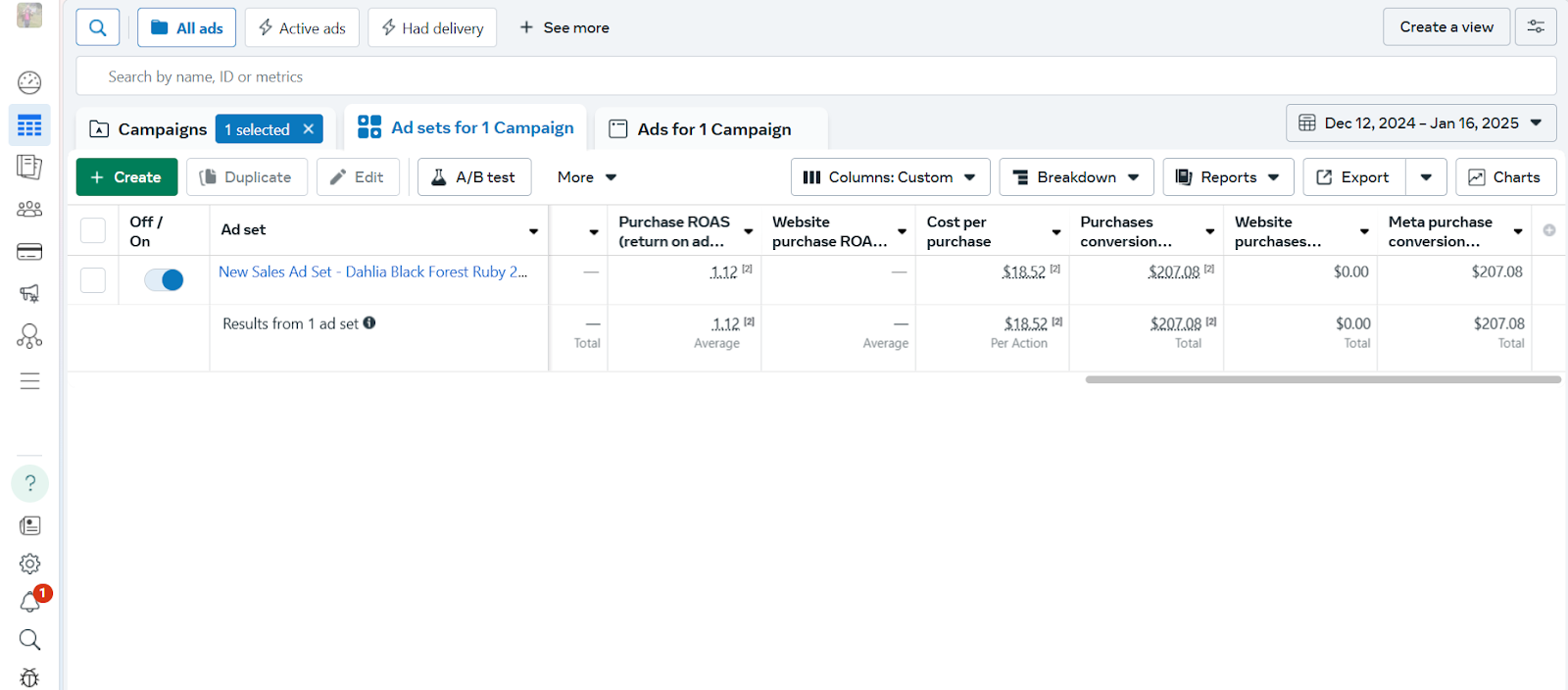1568x690 pixels.
Task: Select the All ads view
Action: tap(187, 28)
